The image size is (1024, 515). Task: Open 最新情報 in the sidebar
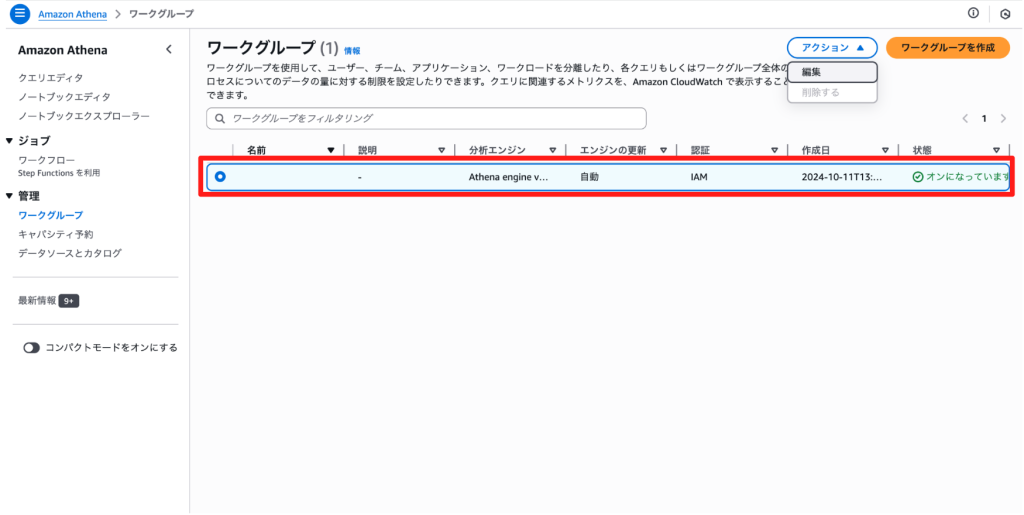point(37,301)
